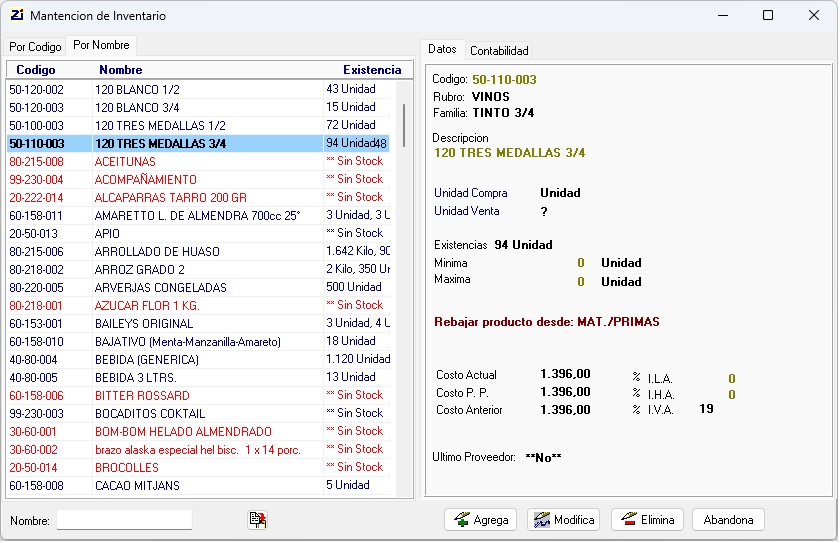Click the I.V.A. percentage value 19
The image size is (840, 543).
(706, 409)
